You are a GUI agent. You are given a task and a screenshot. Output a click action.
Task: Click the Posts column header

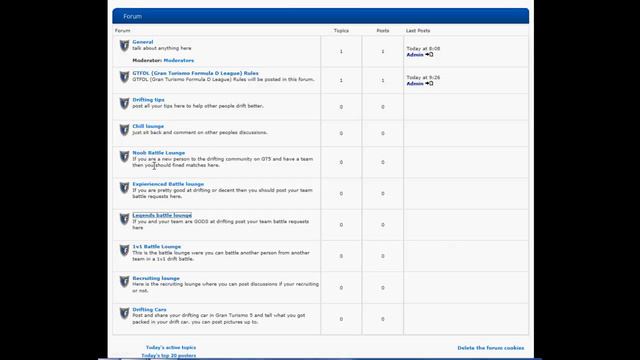[x=383, y=31]
